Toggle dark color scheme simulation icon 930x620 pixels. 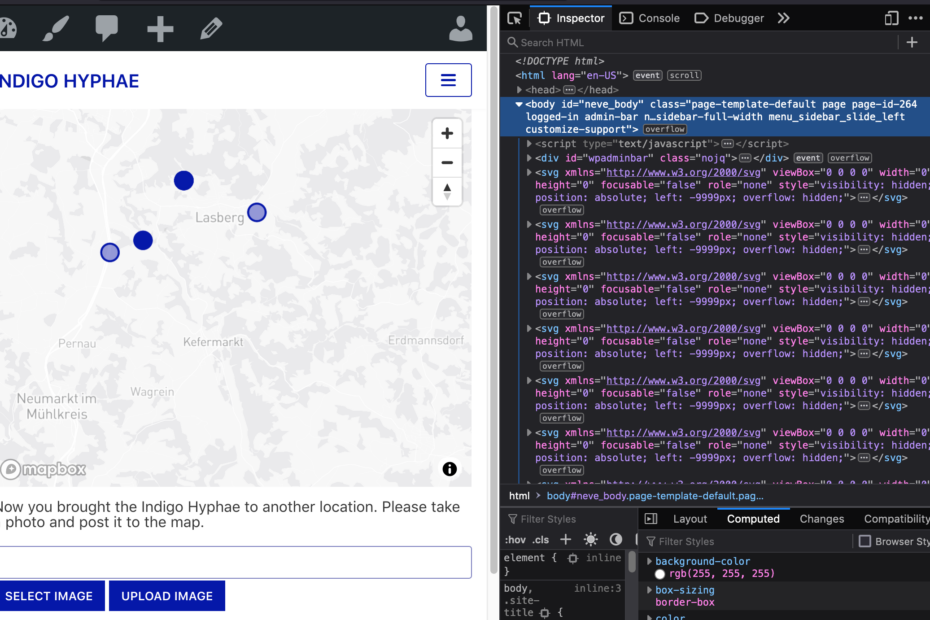616,539
